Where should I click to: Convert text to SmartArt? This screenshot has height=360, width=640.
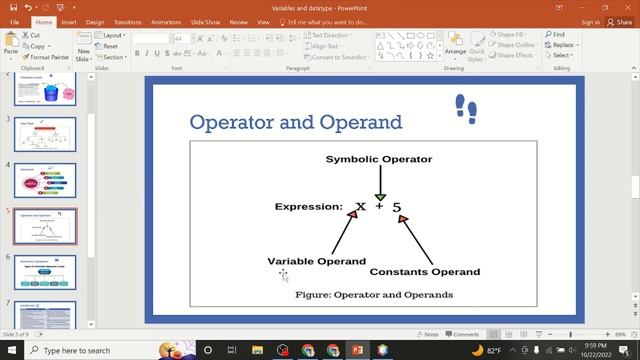click(x=336, y=57)
